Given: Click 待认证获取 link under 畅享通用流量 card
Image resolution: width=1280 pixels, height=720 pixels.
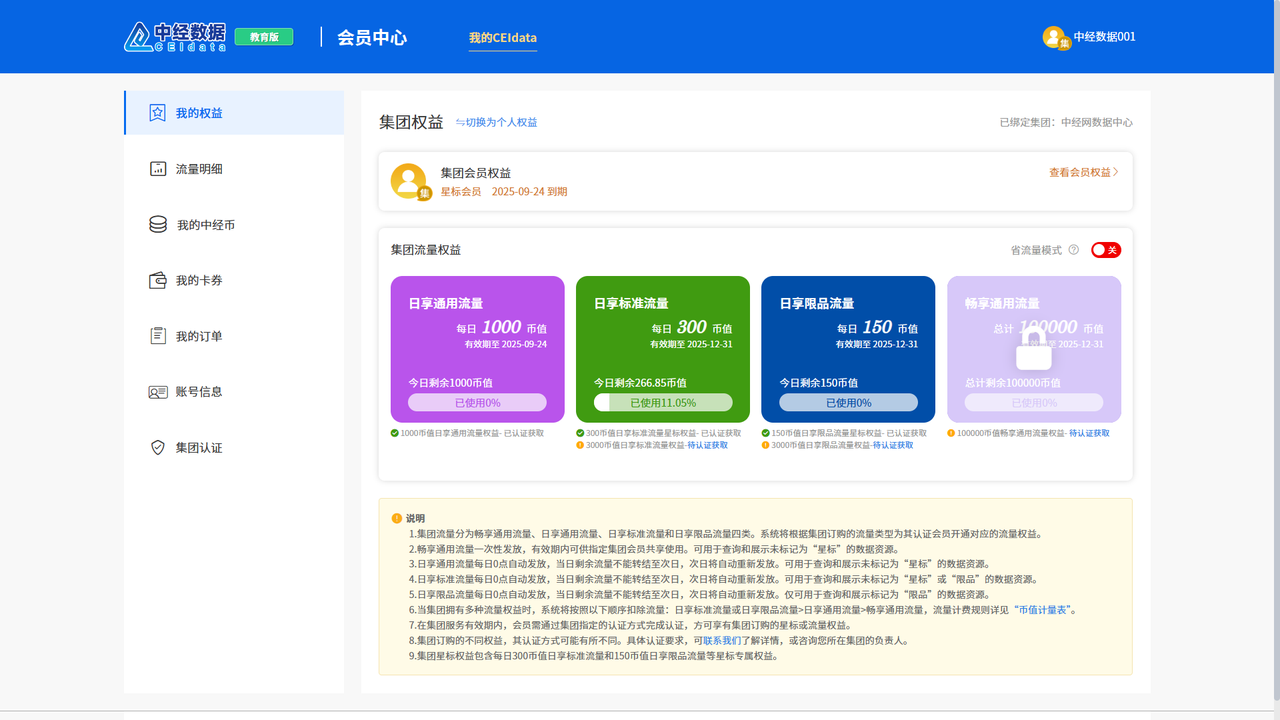Looking at the screenshot, I should pyautogui.click(x=1089, y=433).
